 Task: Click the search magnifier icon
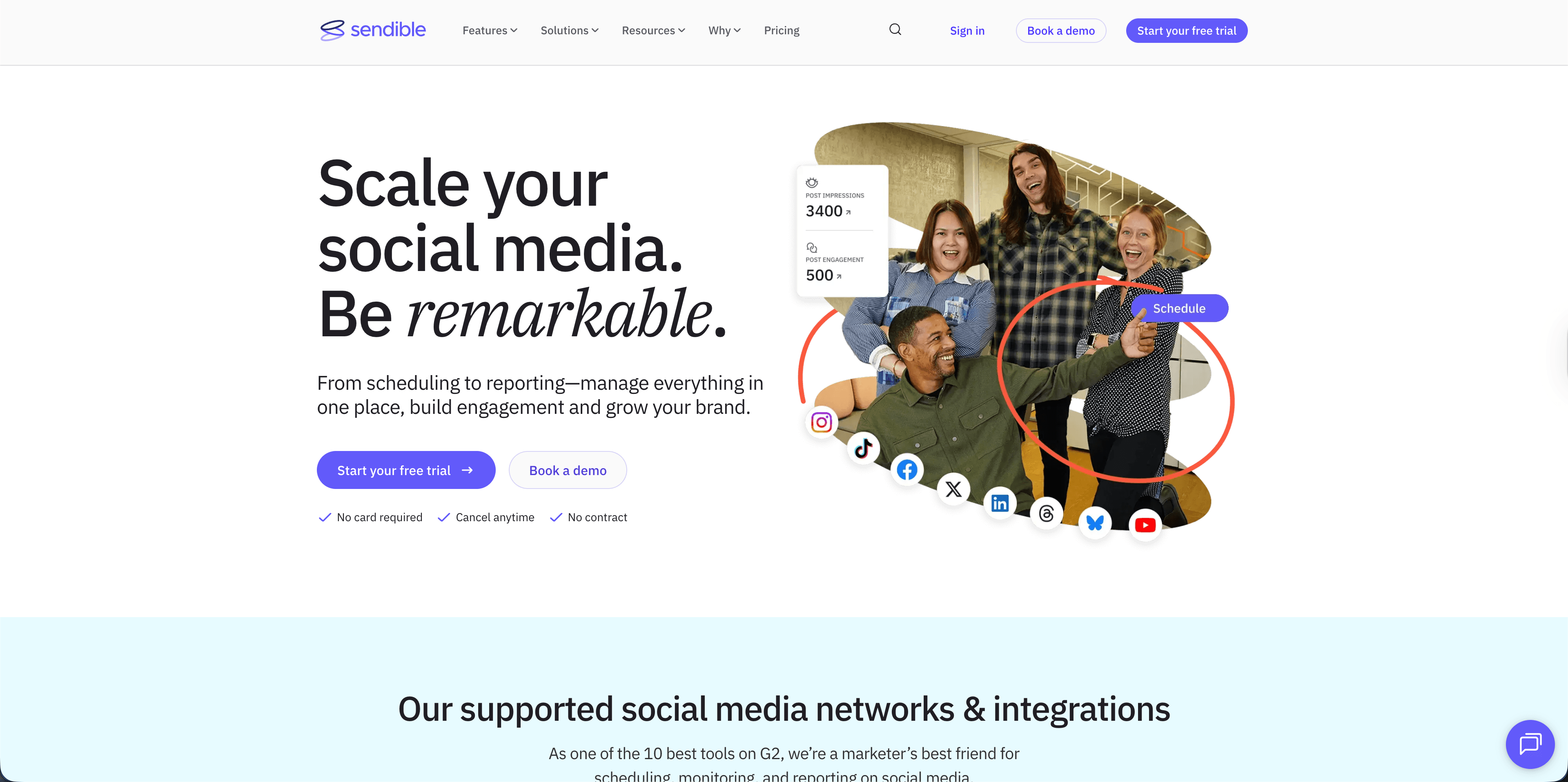pos(895,30)
